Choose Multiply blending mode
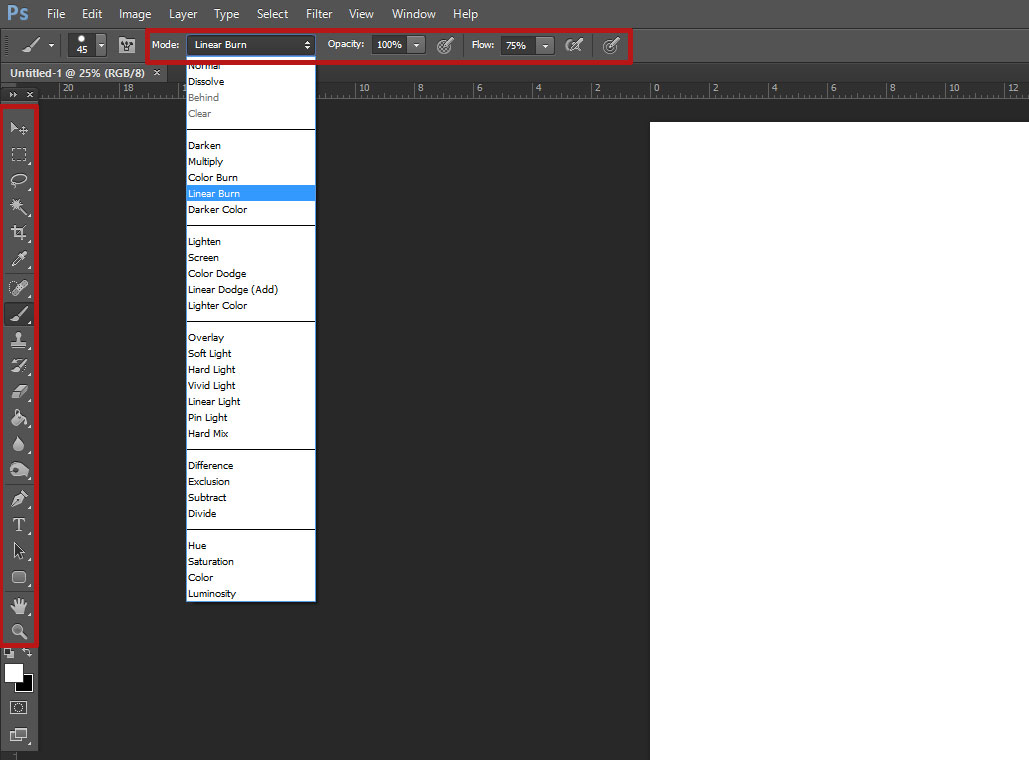 (251, 161)
